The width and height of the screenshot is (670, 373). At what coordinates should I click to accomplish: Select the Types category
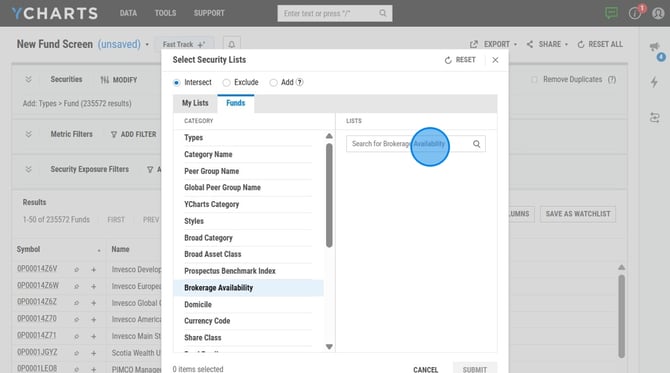point(248,138)
